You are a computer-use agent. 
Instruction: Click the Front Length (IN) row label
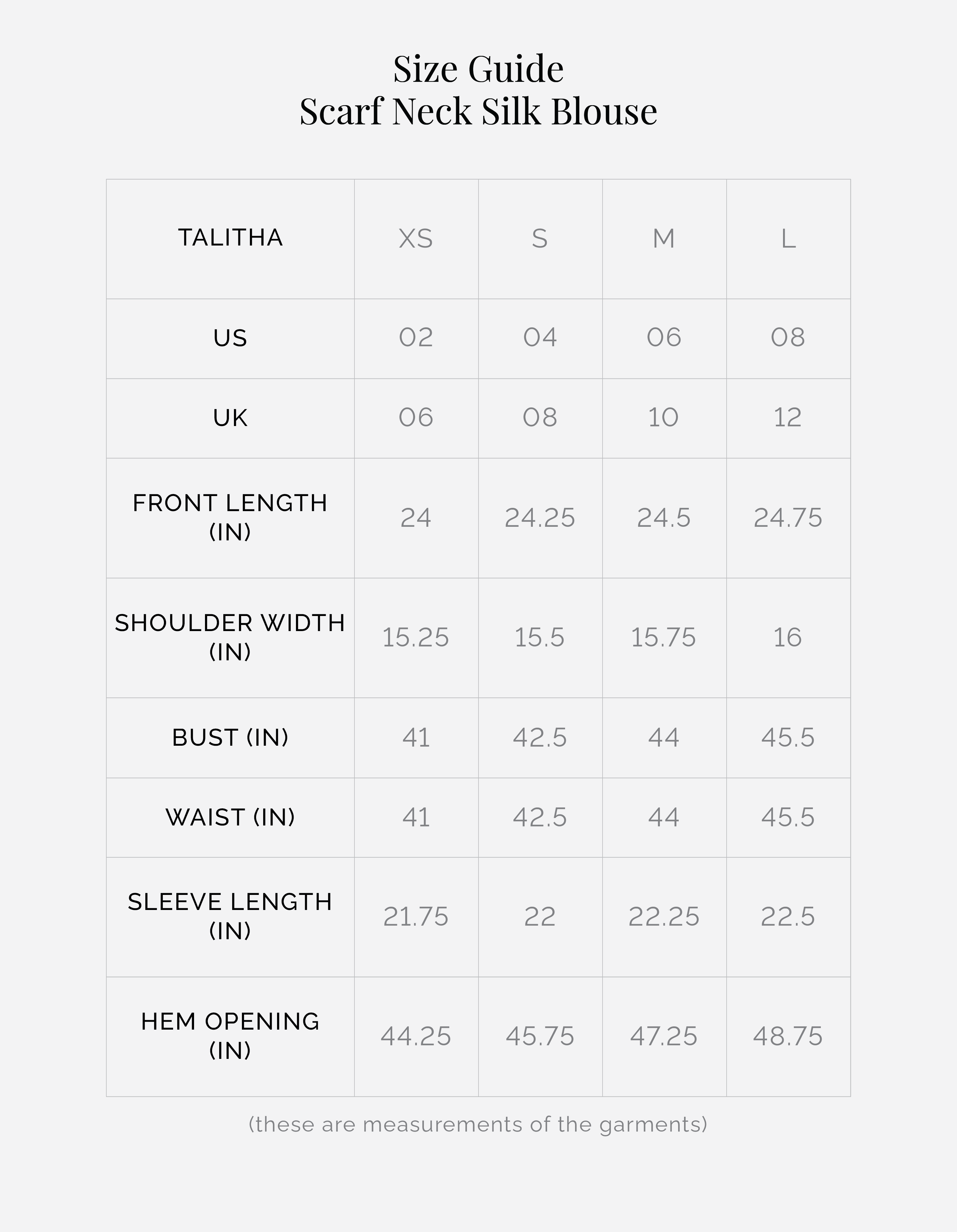(230, 517)
